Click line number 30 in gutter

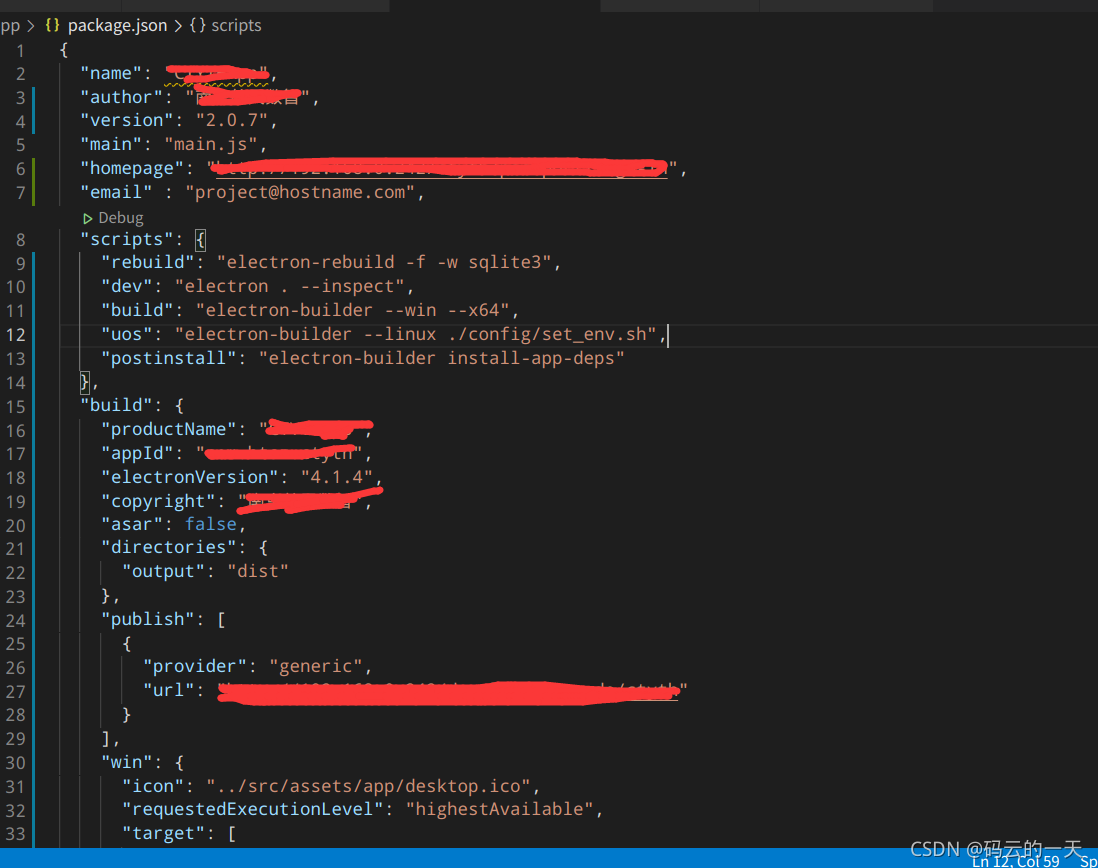click(x=15, y=763)
